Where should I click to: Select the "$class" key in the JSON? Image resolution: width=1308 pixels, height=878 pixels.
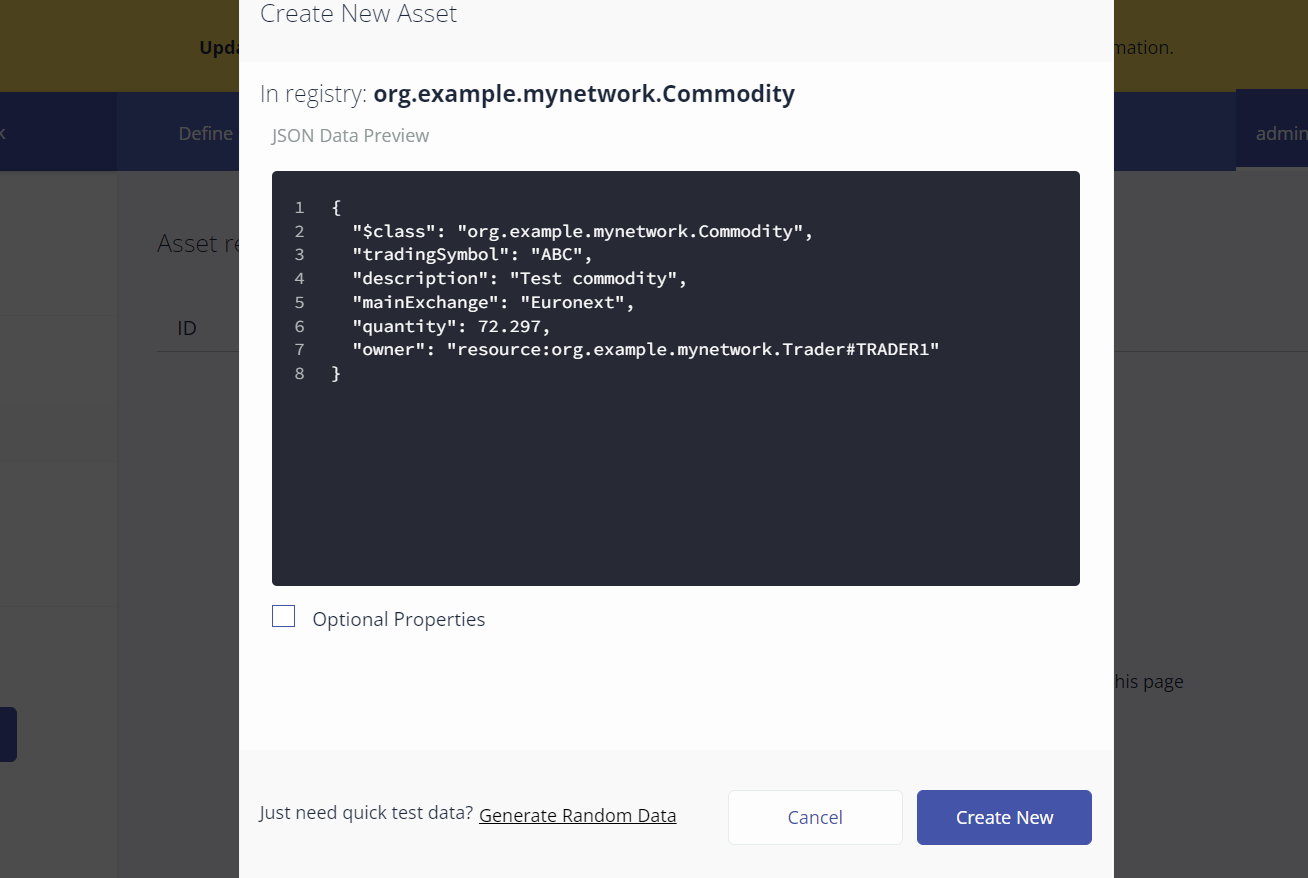pyautogui.click(x=394, y=231)
